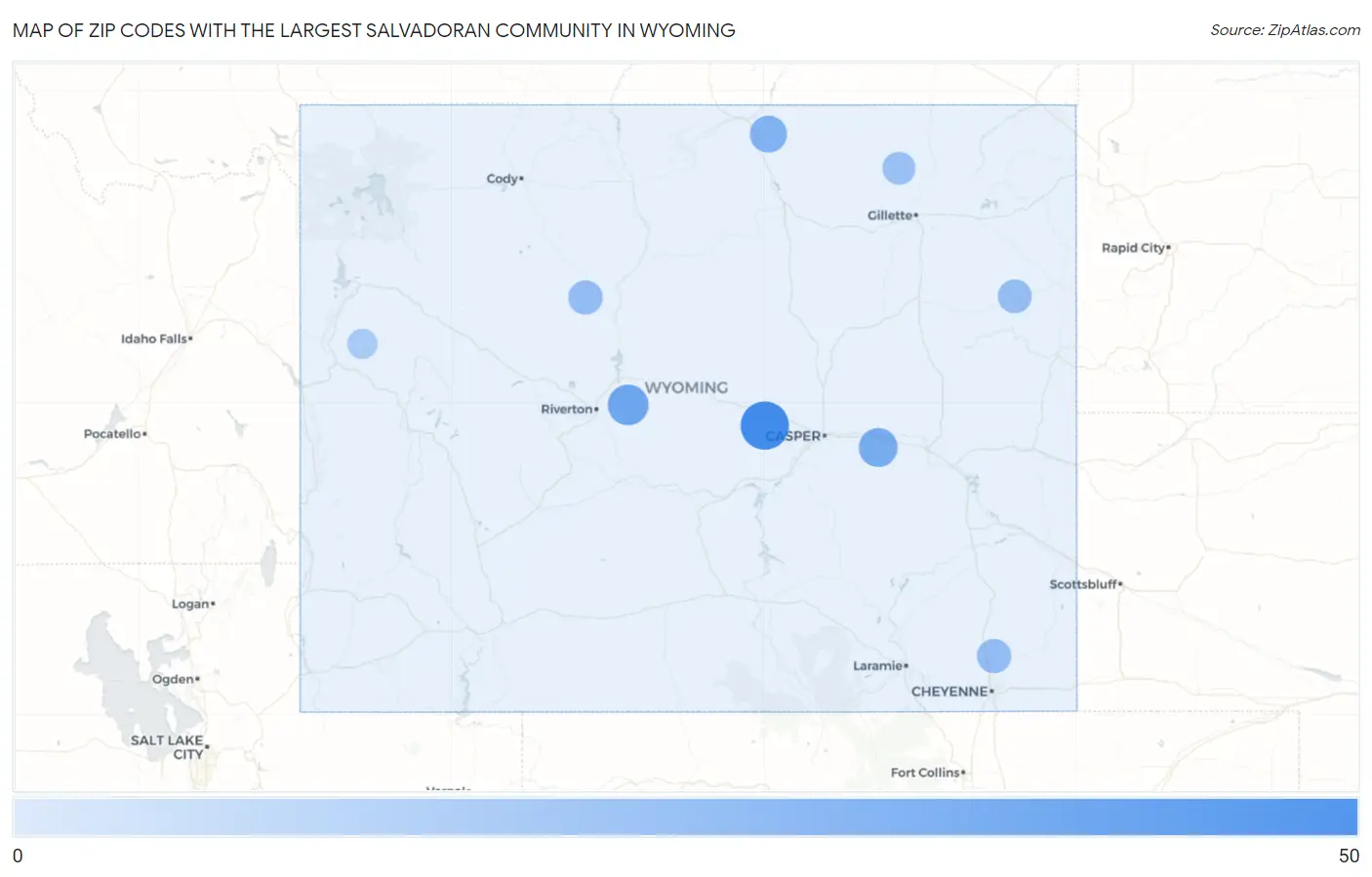Click the Pocatello city label
The height and width of the screenshot is (877, 1372).
(114, 433)
